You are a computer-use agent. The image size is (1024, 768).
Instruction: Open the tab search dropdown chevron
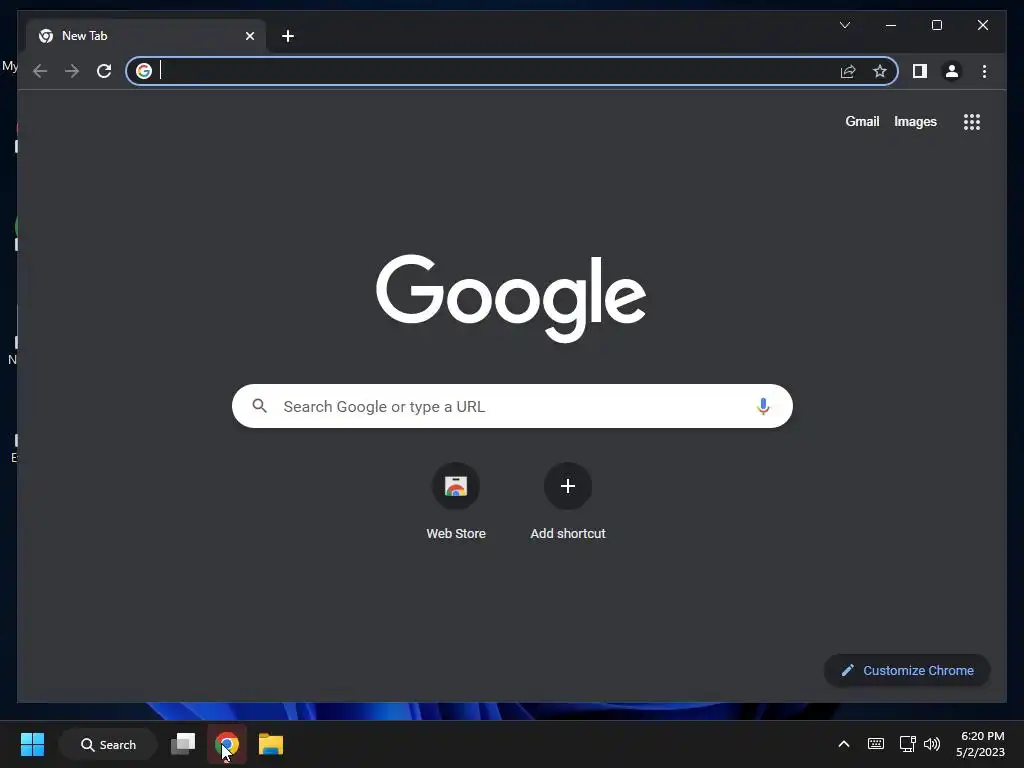click(x=844, y=25)
